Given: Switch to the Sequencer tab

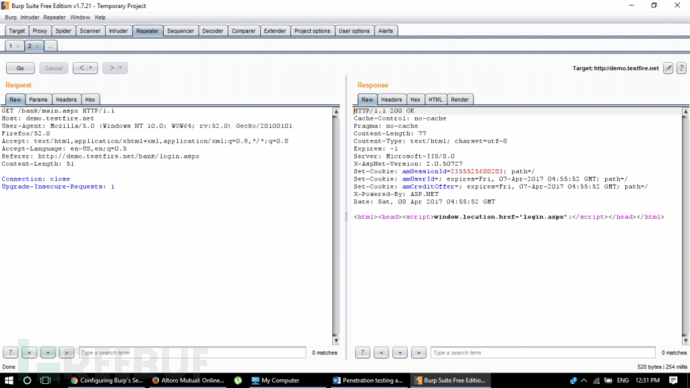Looking at the screenshot, I should (x=180, y=31).
